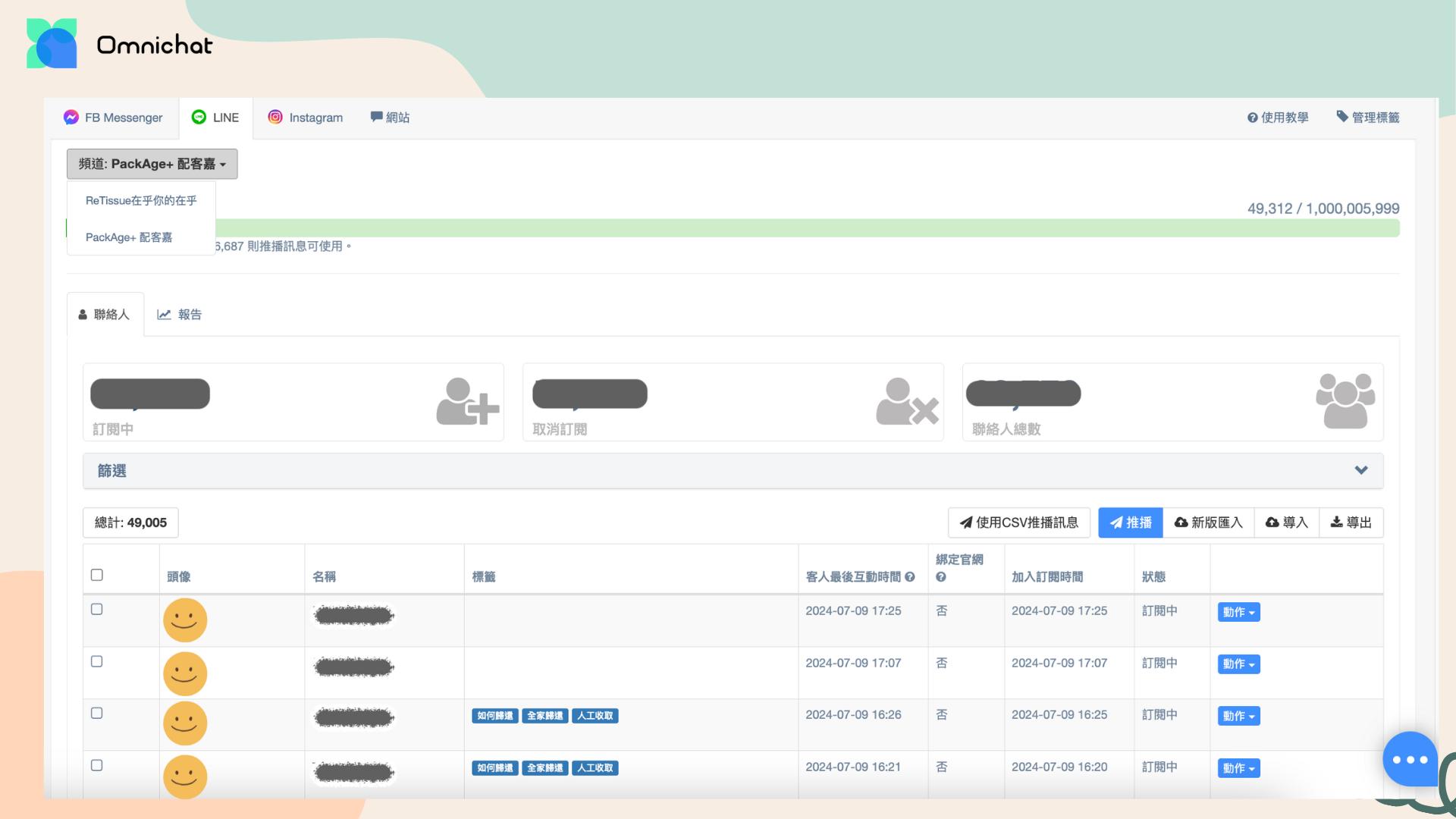1456x819 pixels.
Task: Open 動作 dropdown for the 16:21 row
Action: (1239, 768)
